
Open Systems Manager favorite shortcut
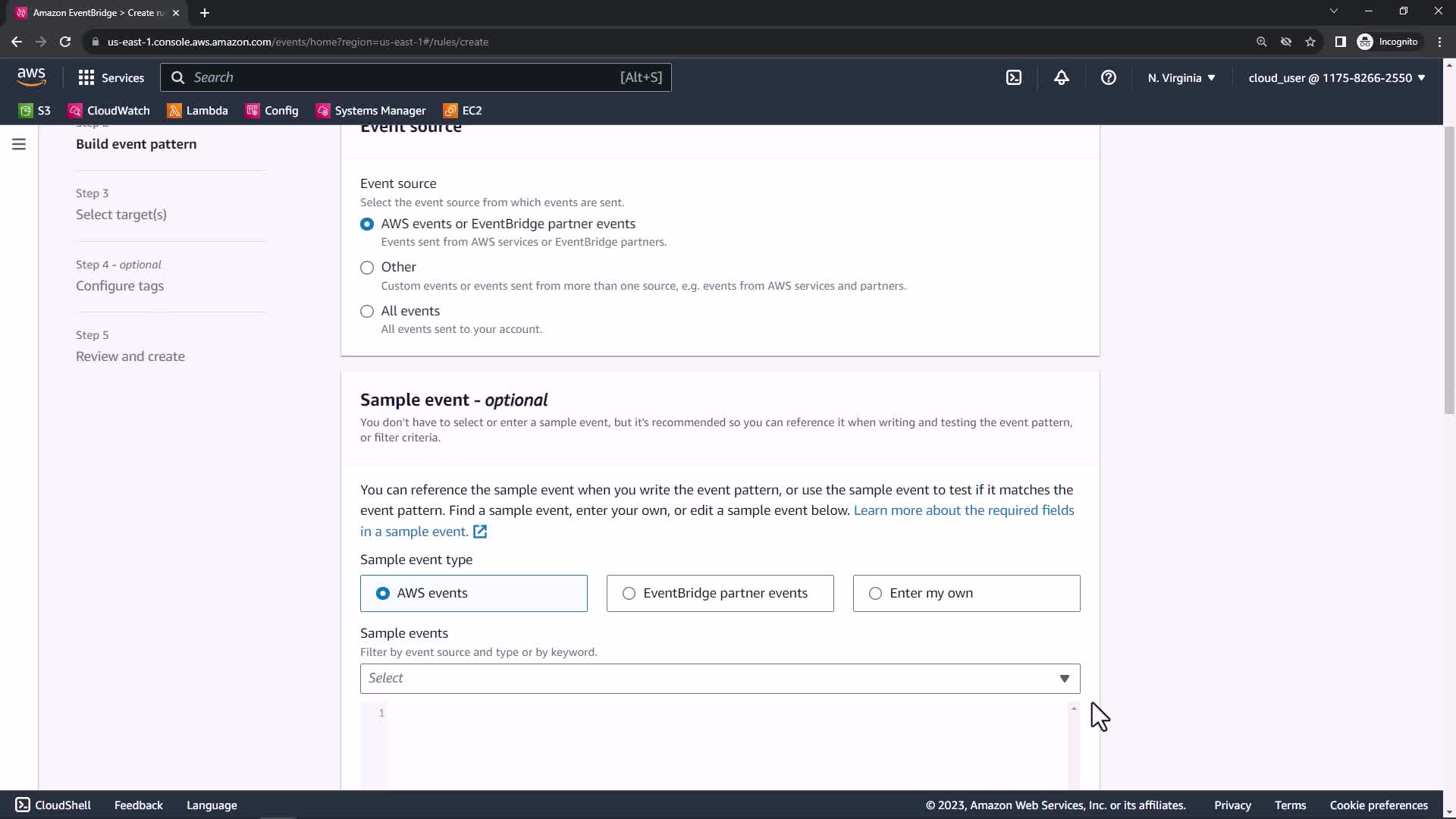tap(371, 111)
